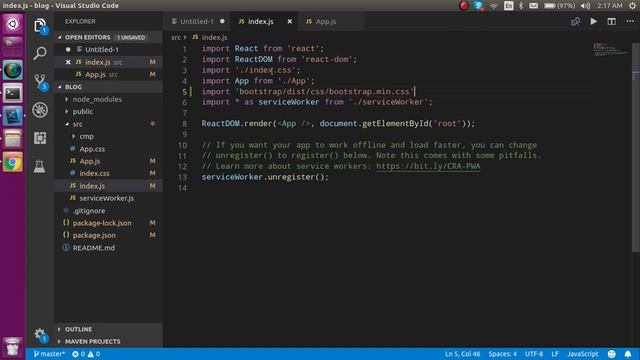
Task: Launch Chrome from the Ubuntu dock
Action: click(13, 162)
